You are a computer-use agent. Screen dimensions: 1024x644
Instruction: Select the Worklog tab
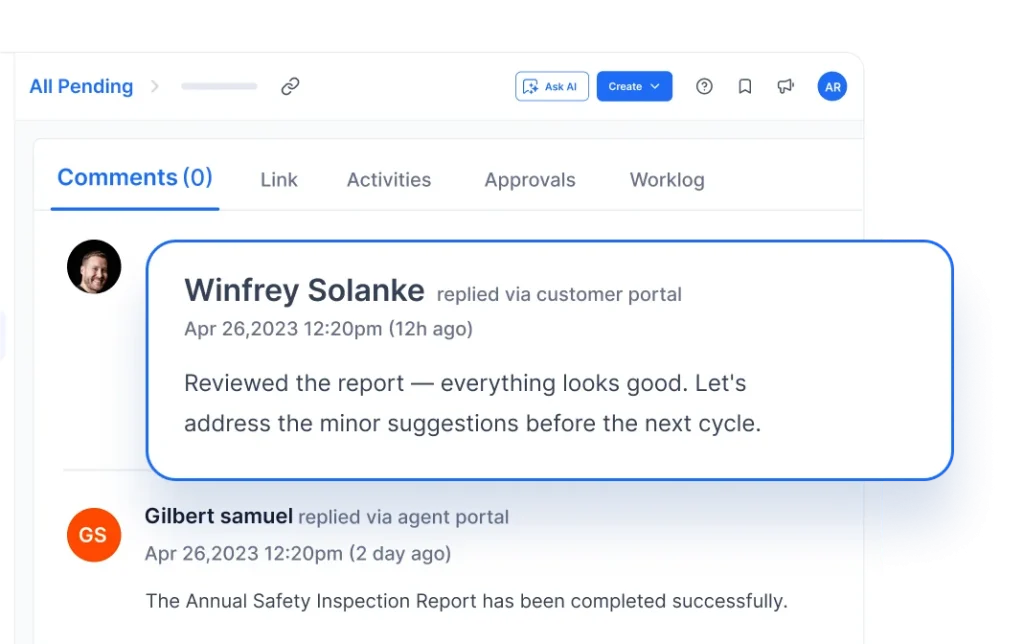[x=666, y=180]
